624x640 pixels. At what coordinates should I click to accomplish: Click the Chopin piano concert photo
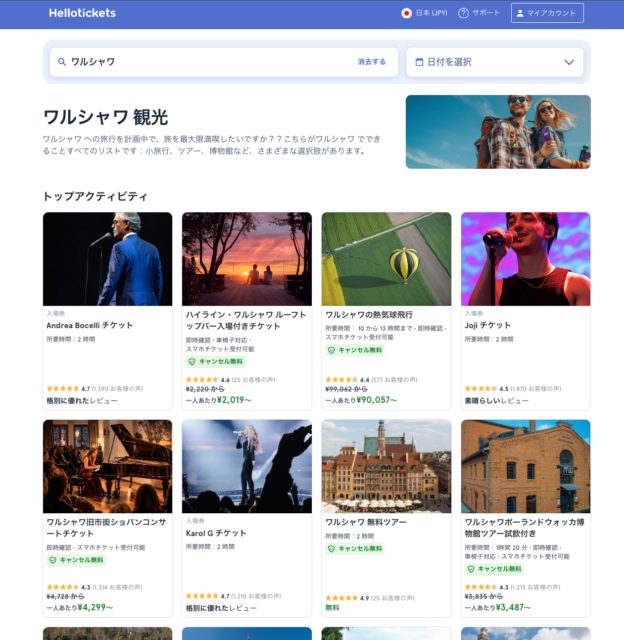pyautogui.click(x=107, y=466)
